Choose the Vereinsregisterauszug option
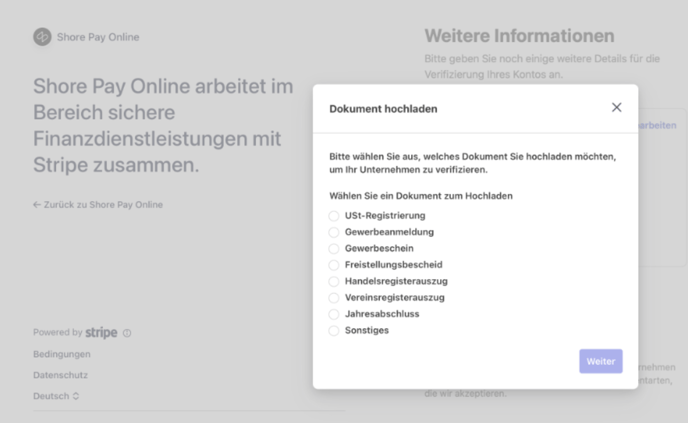This screenshot has height=423, width=688. coord(334,298)
